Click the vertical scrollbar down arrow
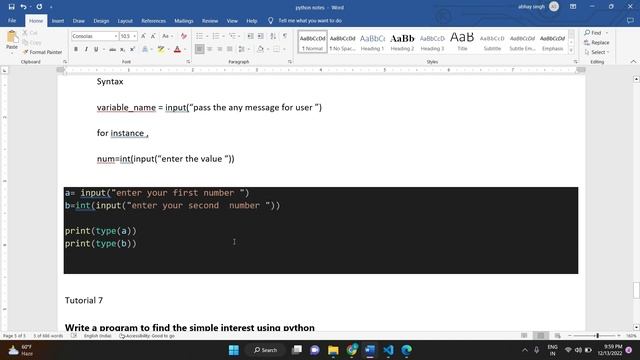The height and width of the screenshot is (360, 640). [x=636, y=327]
